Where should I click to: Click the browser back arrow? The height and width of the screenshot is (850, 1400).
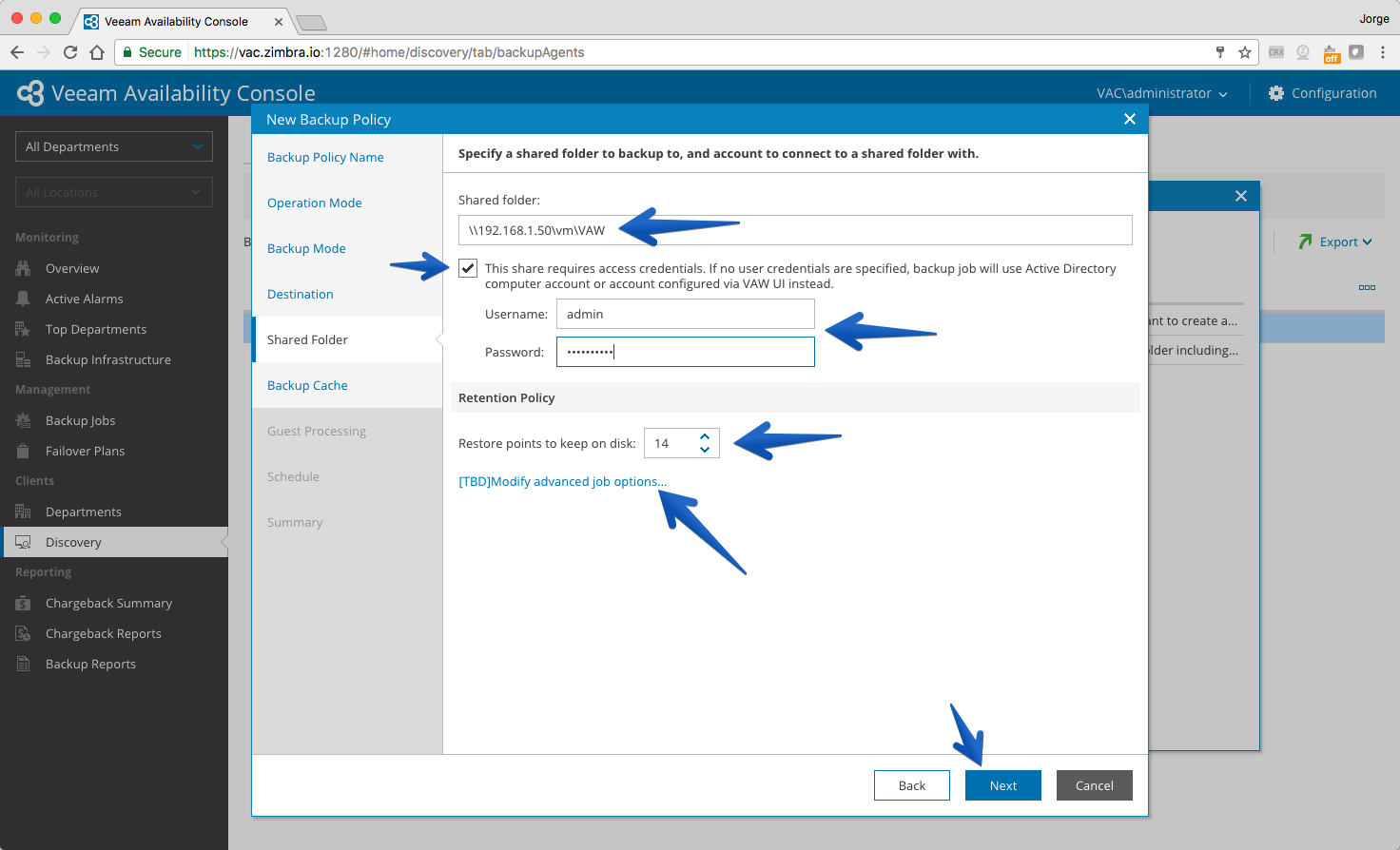coord(17,52)
